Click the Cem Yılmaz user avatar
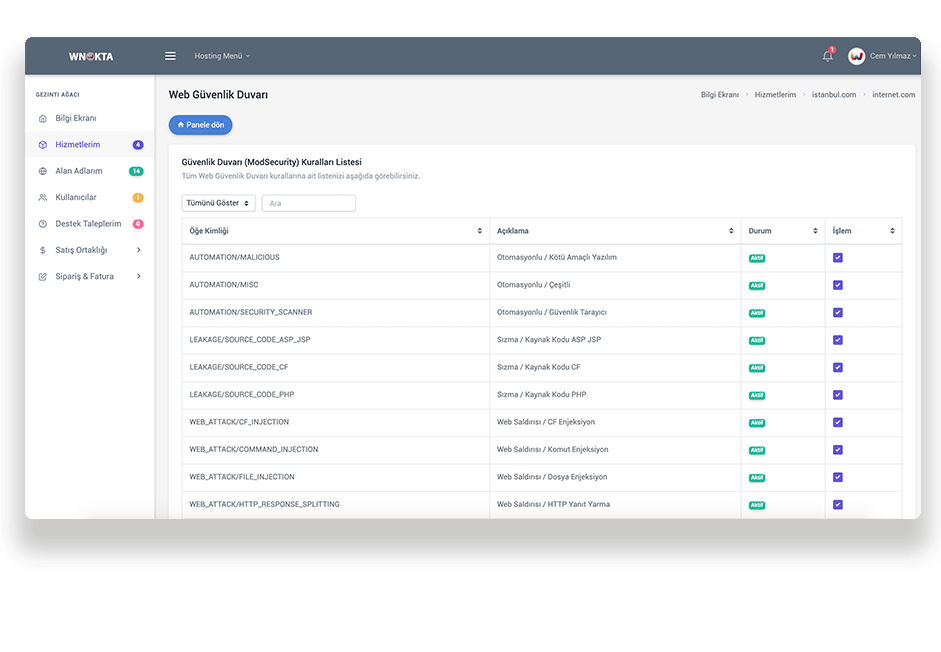 coord(856,56)
